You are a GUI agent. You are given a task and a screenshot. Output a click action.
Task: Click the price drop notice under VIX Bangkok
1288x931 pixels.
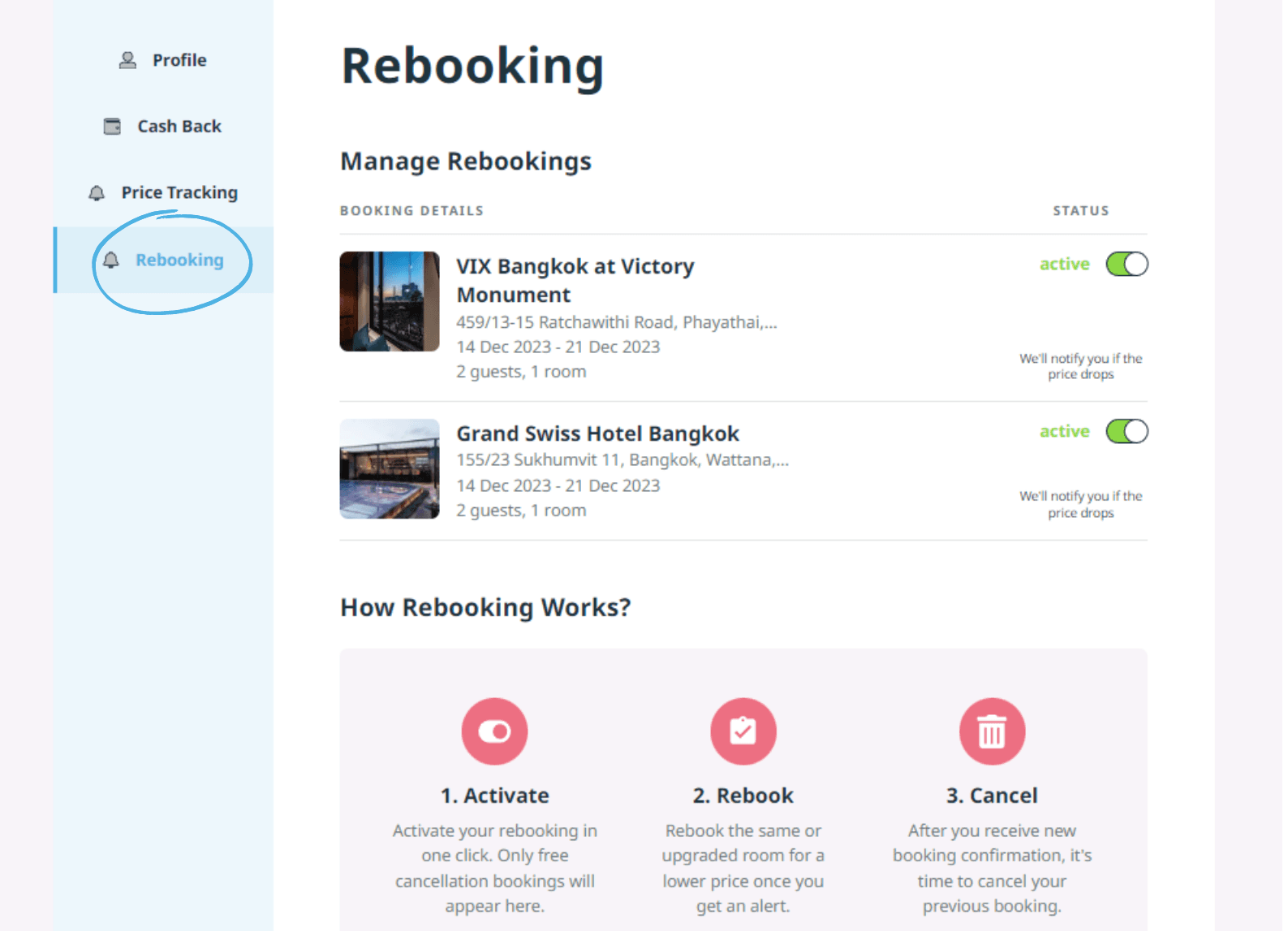tap(1081, 366)
